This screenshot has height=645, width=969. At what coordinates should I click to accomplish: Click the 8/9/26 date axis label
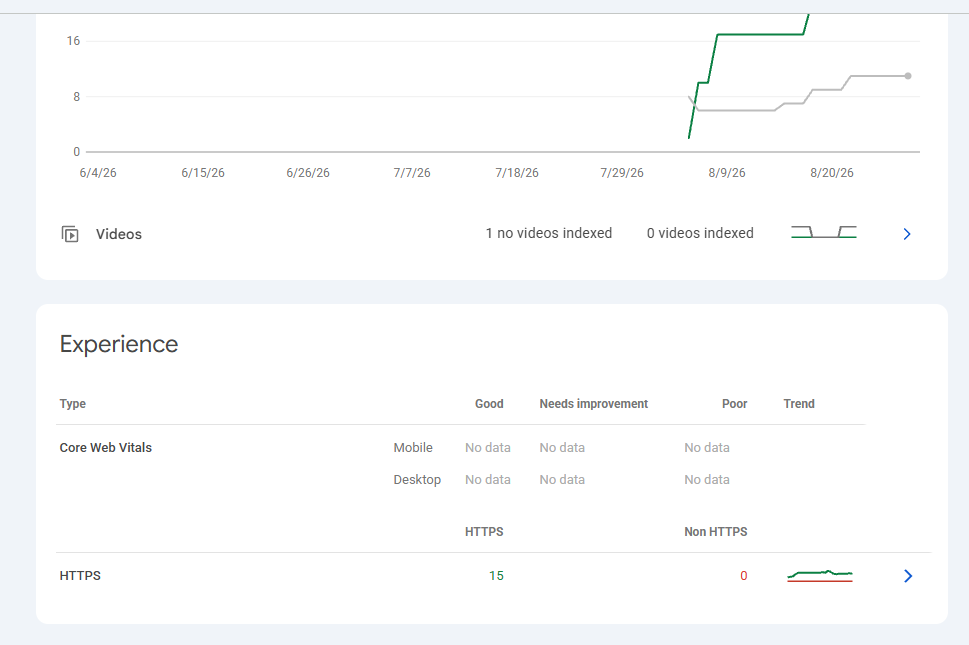tap(727, 173)
